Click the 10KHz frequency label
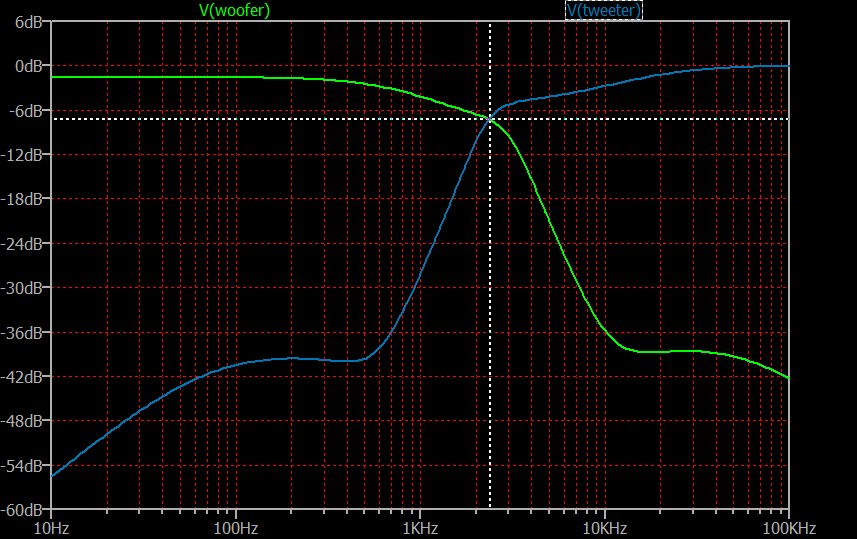 click(x=604, y=529)
